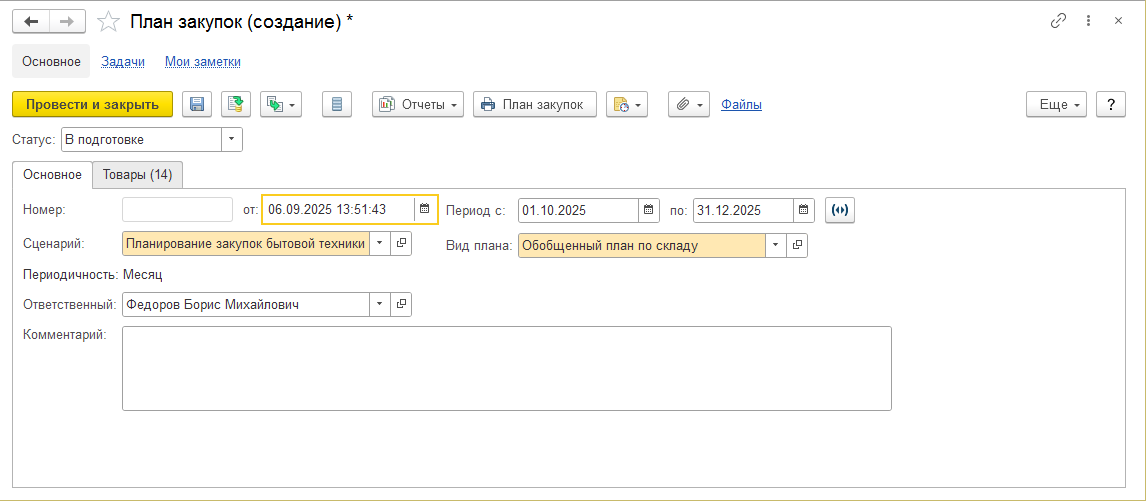Open calendar picker for document date
1146x501 pixels.
pyautogui.click(x=425, y=209)
